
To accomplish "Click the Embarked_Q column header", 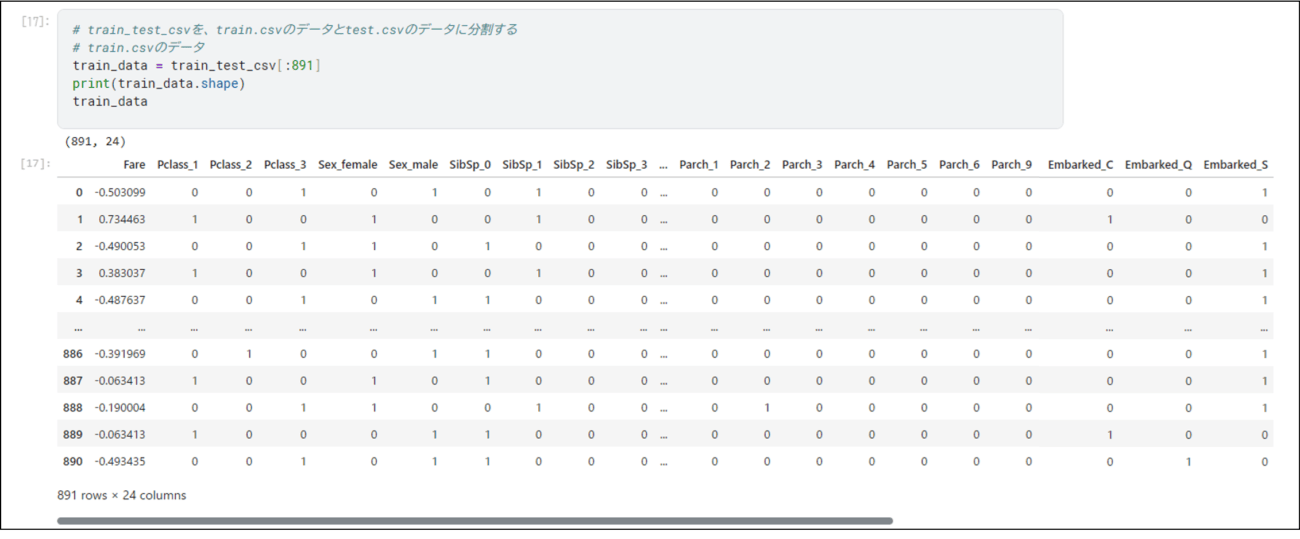I will click(1158, 165).
